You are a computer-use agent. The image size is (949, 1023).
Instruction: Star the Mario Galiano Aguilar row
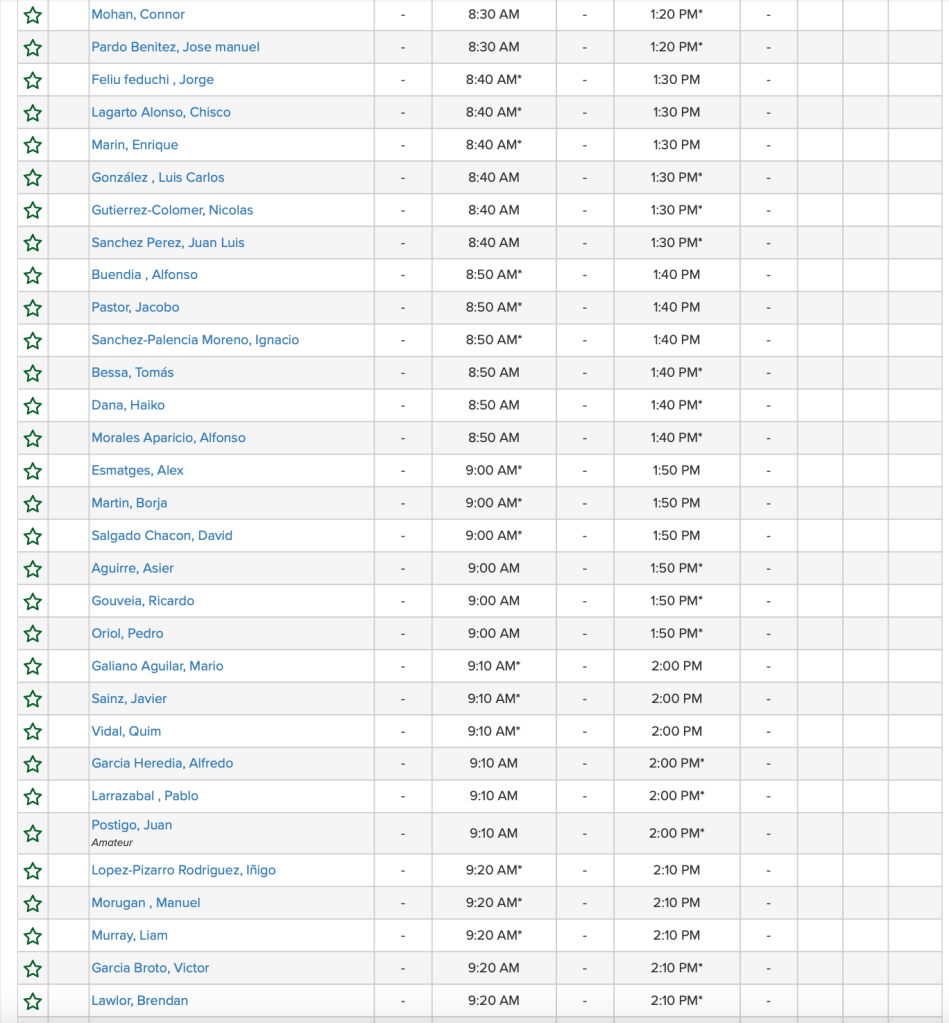[33, 666]
